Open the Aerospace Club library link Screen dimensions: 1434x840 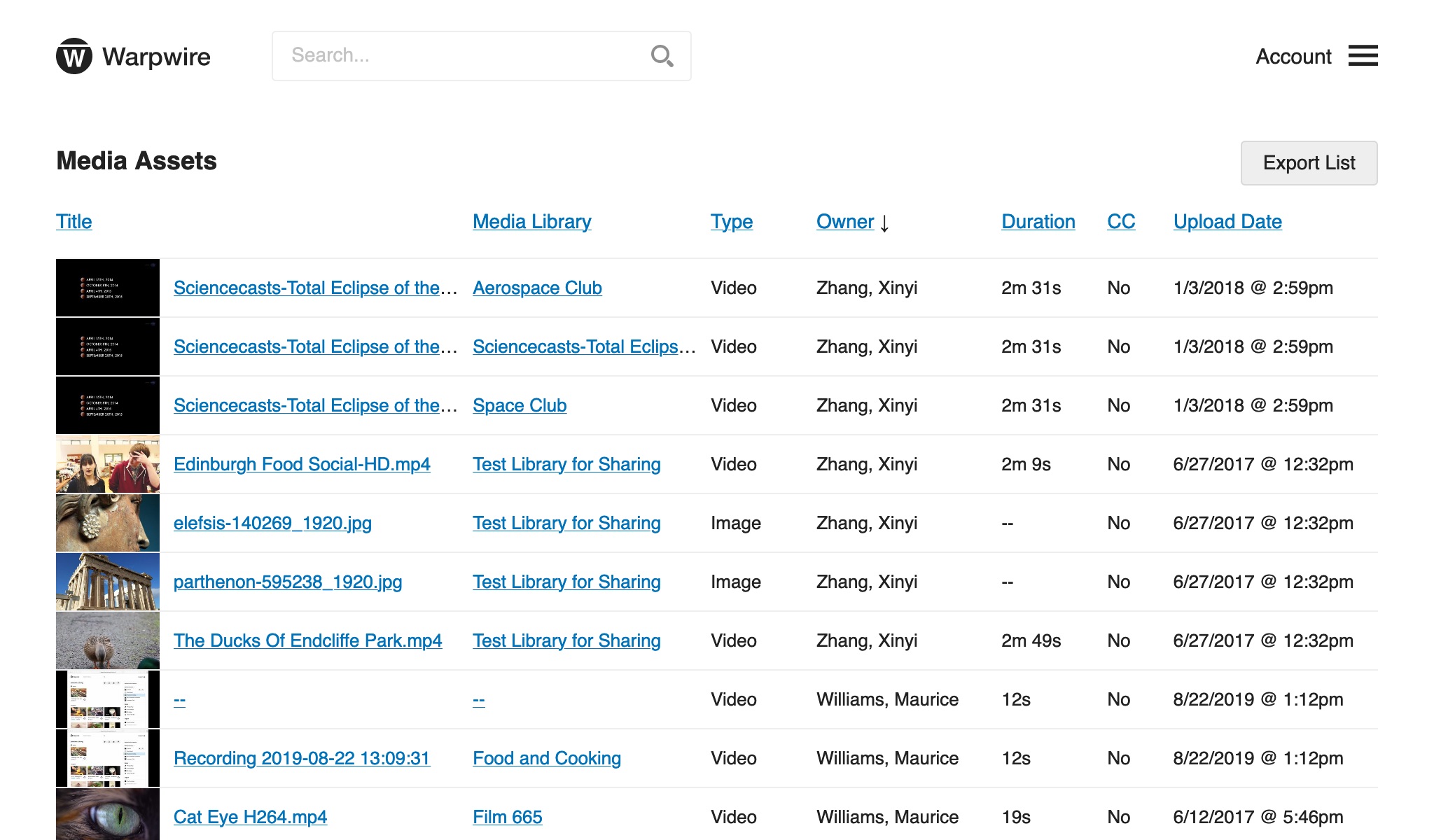(x=537, y=288)
